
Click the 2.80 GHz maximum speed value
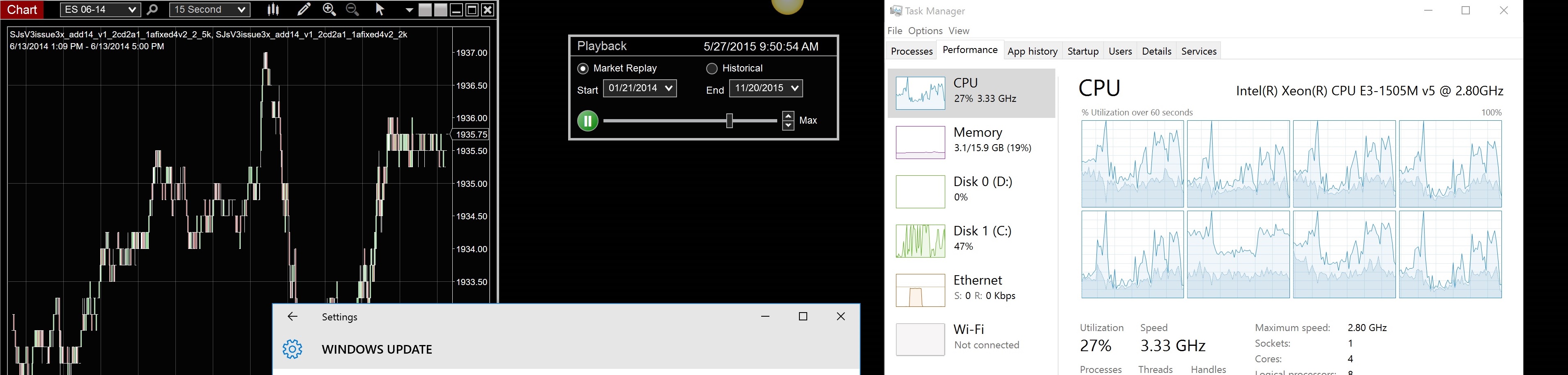click(1367, 327)
